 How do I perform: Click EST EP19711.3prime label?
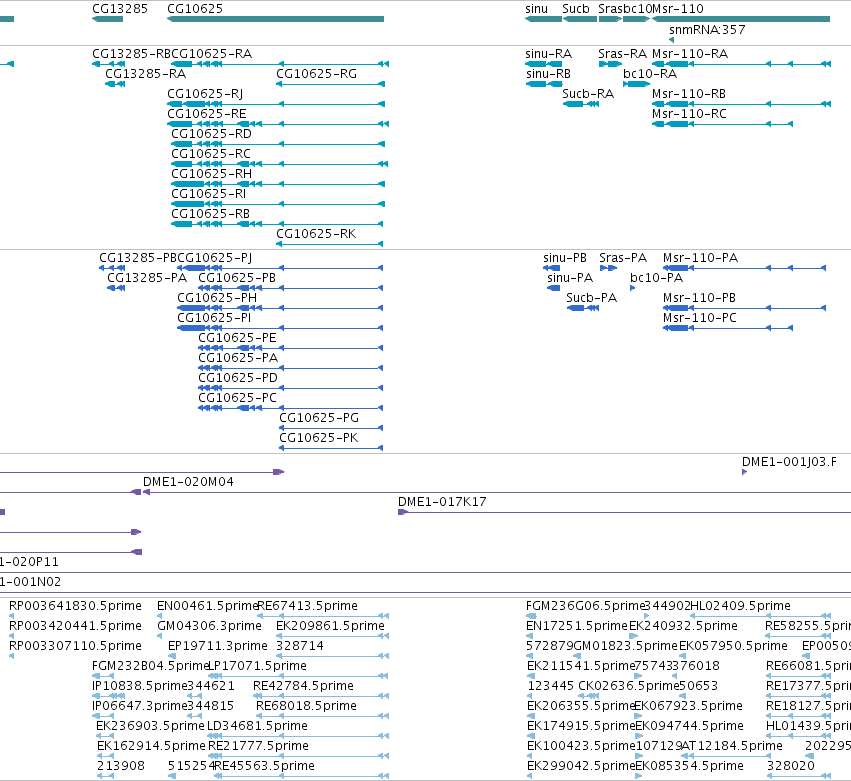point(218,646)
